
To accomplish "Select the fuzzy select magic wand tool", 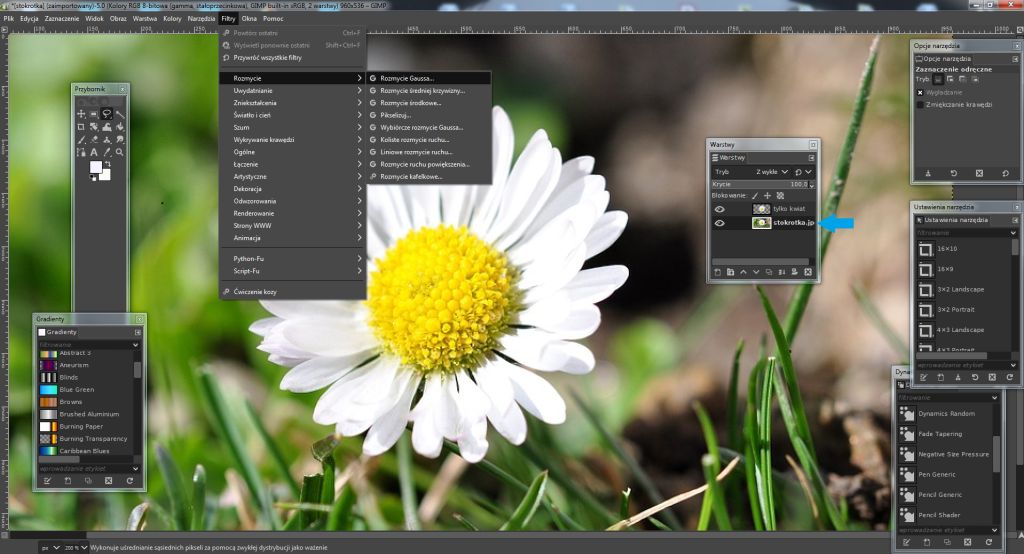I will [x=120, y=114].
